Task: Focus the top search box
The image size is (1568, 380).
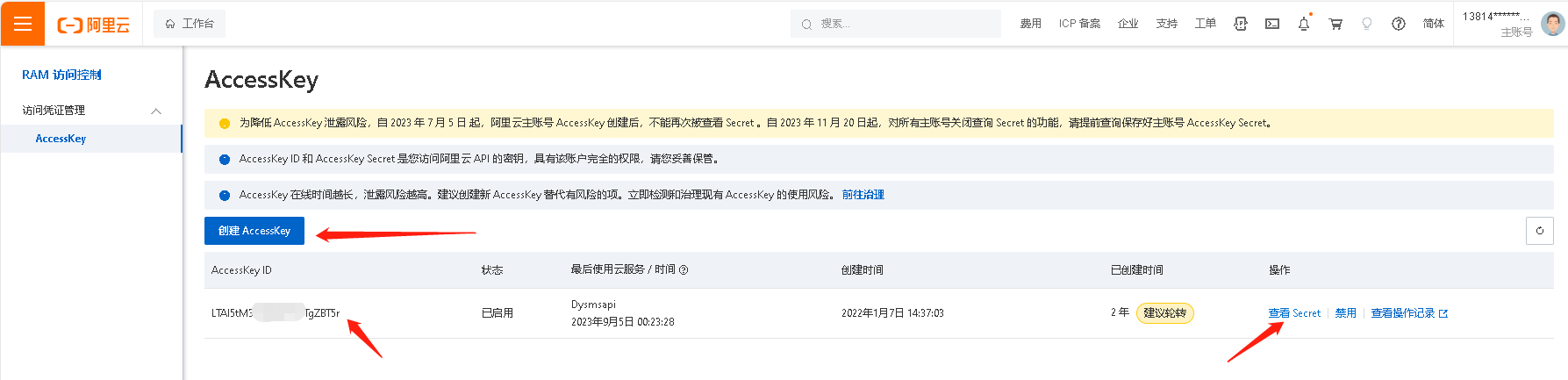Action: point(895,24)
